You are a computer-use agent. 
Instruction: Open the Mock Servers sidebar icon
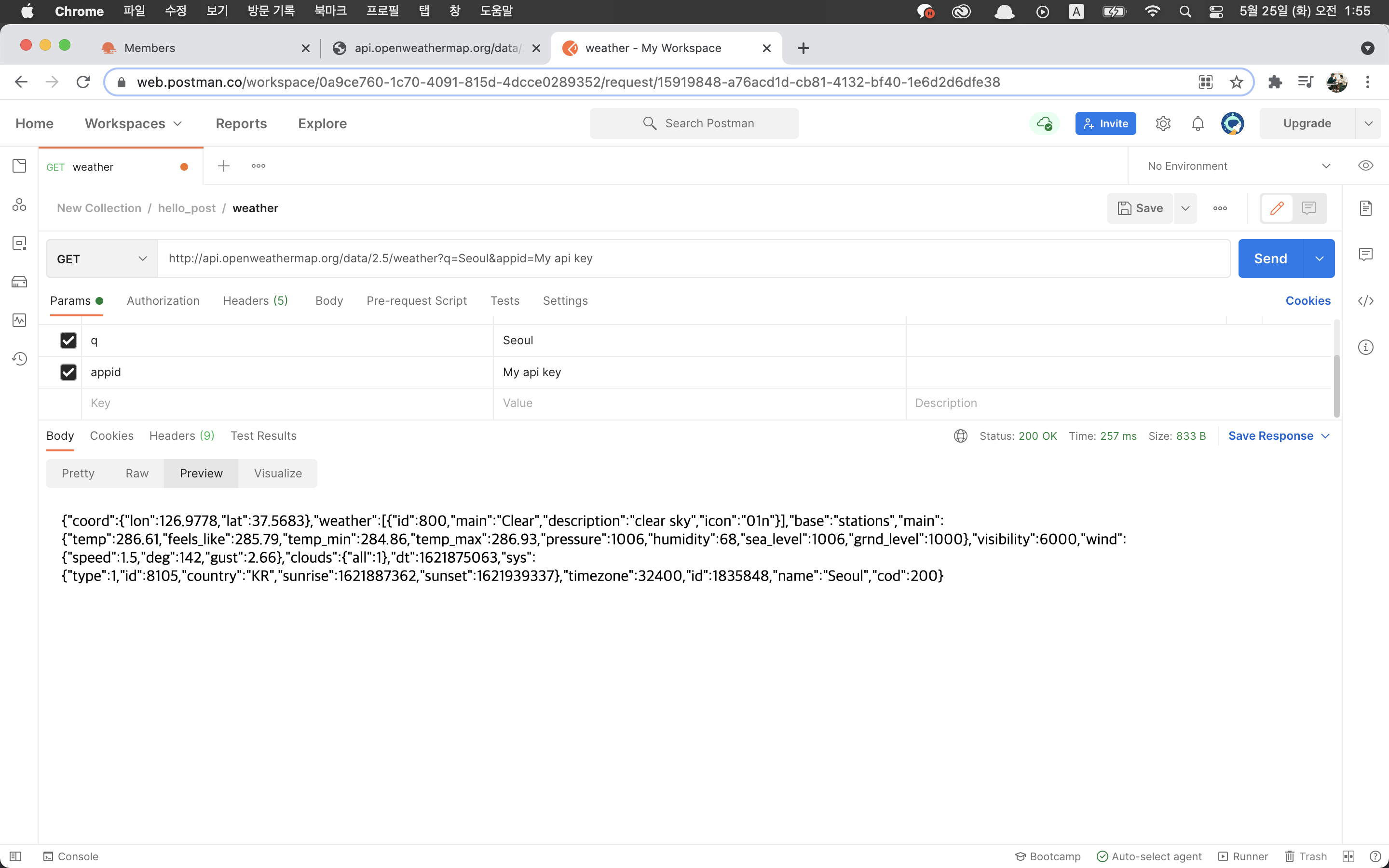19,282
